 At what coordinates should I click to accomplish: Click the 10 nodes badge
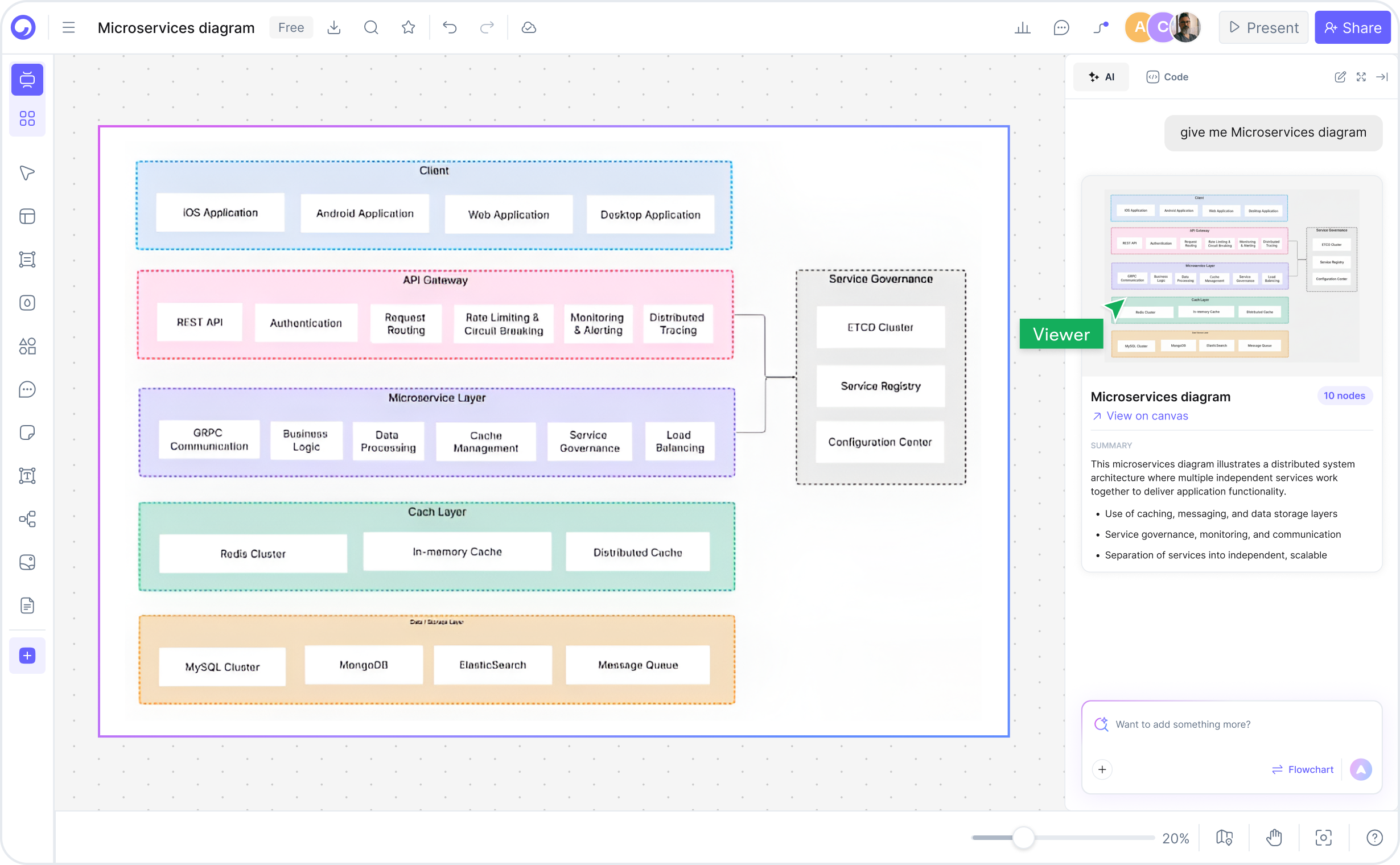click(1344, 396)
